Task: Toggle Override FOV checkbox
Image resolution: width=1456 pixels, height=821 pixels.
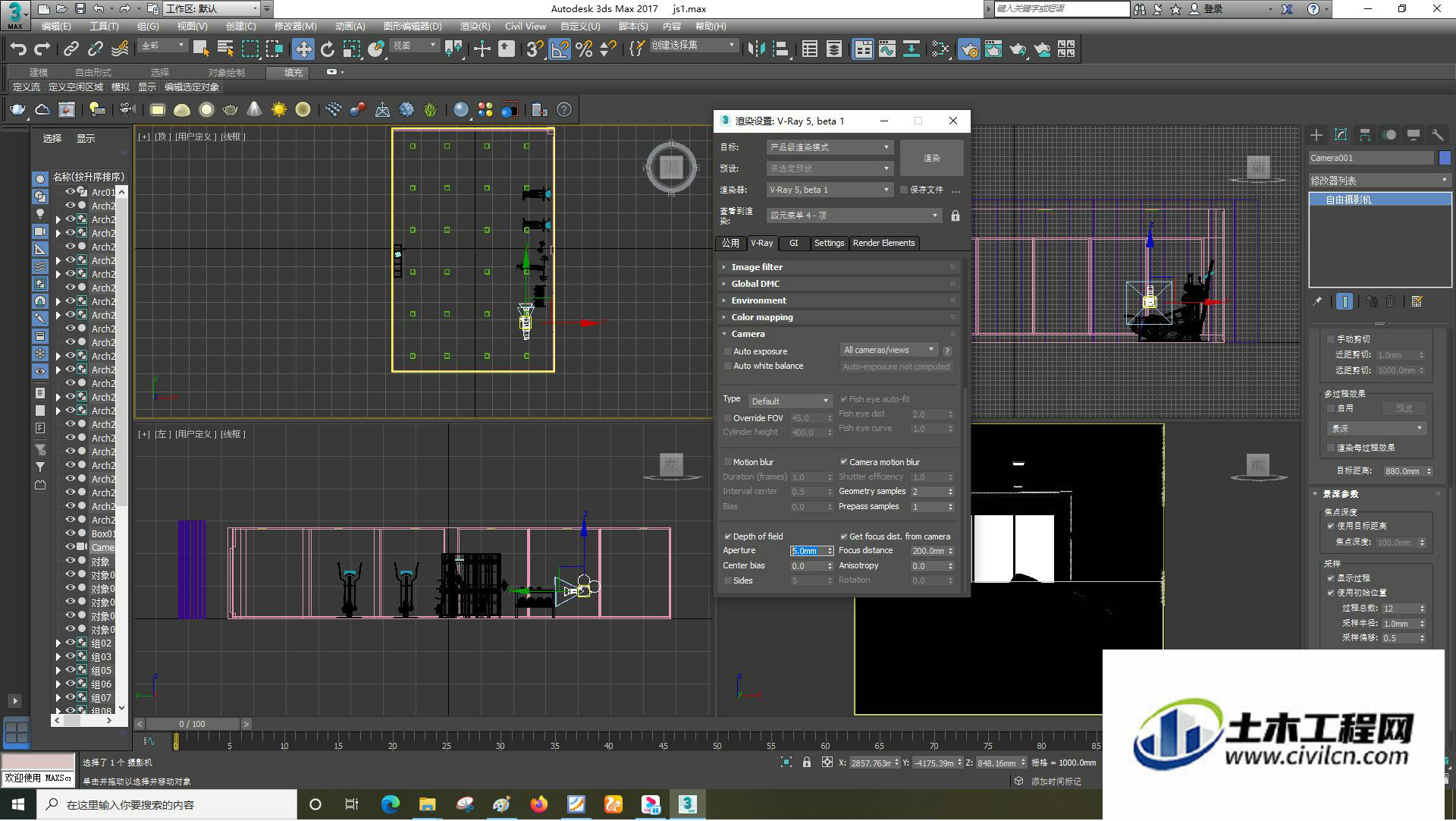Action: point(728,418)
